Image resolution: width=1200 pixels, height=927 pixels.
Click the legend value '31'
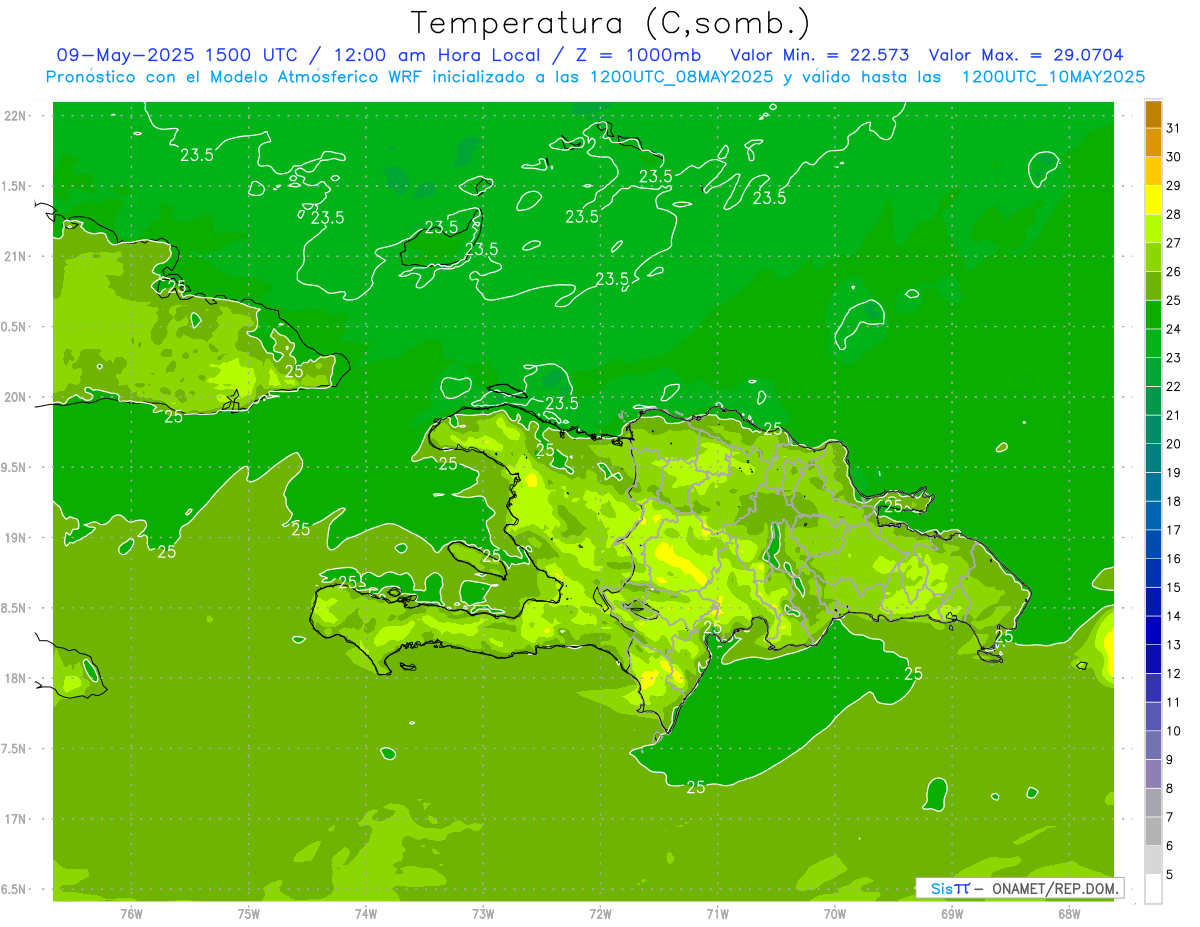point(1174,128)
